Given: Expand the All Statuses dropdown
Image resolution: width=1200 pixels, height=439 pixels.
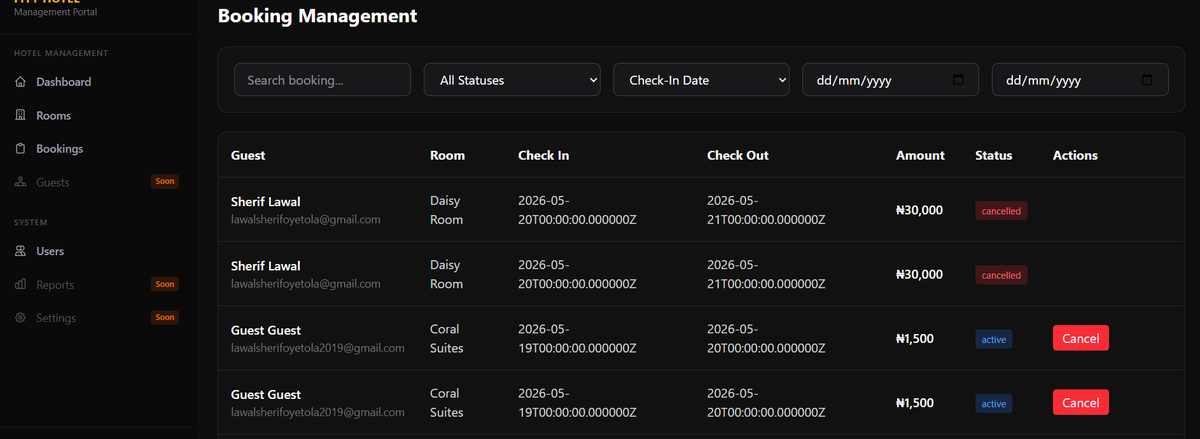Looking at the screenshot, I should point(512,80).
